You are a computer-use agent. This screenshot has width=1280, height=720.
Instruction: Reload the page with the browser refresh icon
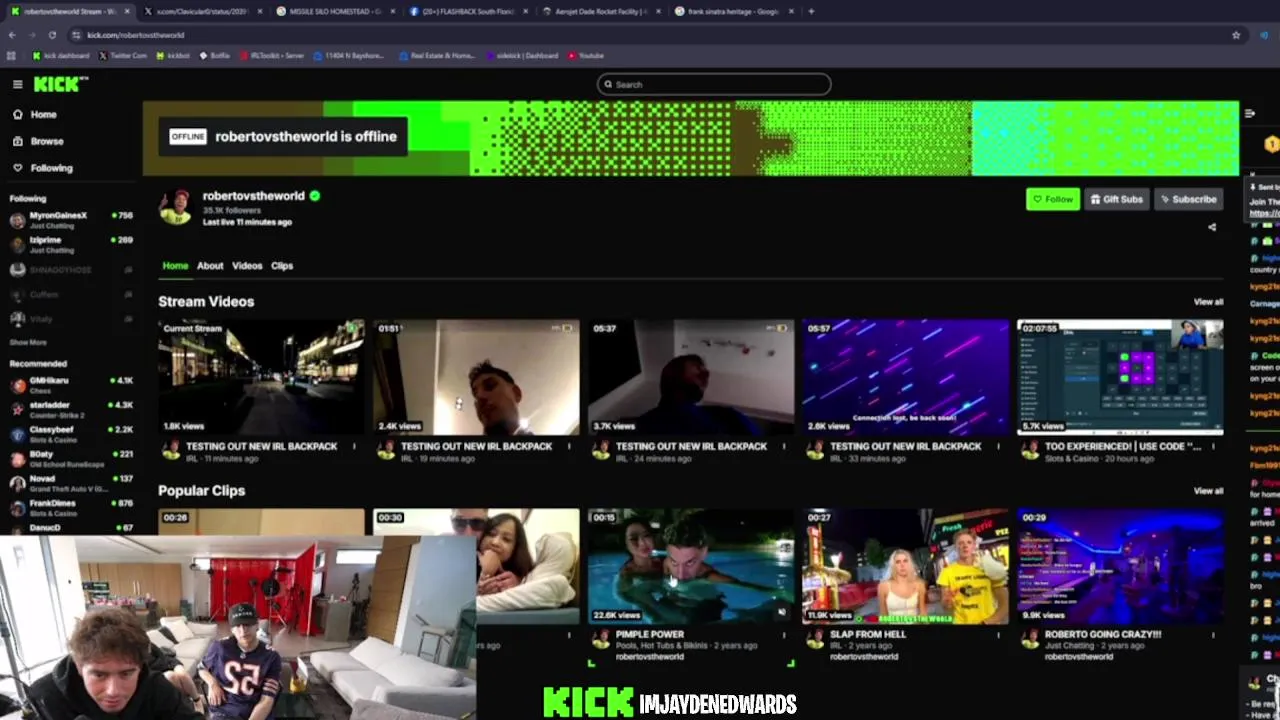(x=52, y=35)
